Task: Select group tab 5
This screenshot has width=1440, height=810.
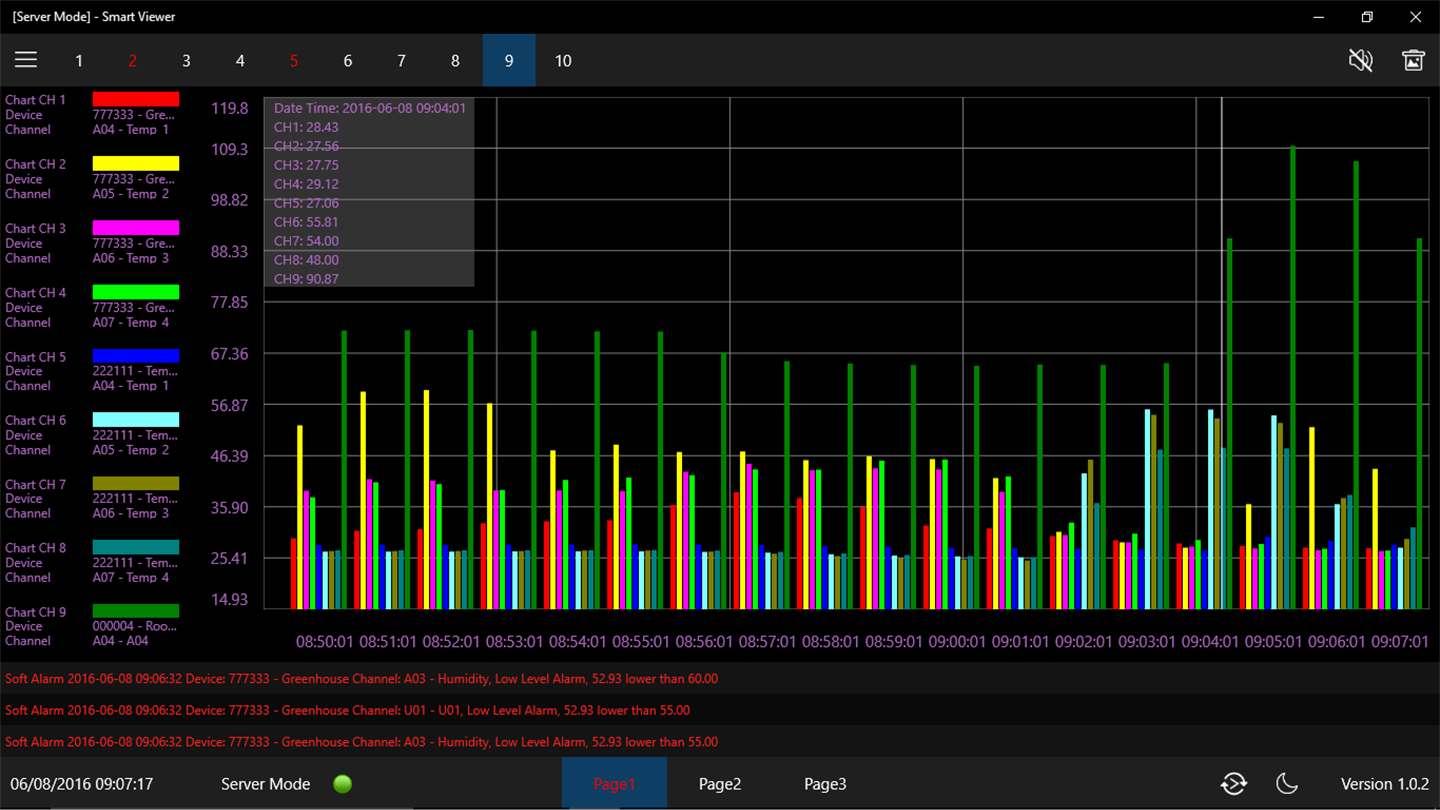Action: click(x=294, y=61)
